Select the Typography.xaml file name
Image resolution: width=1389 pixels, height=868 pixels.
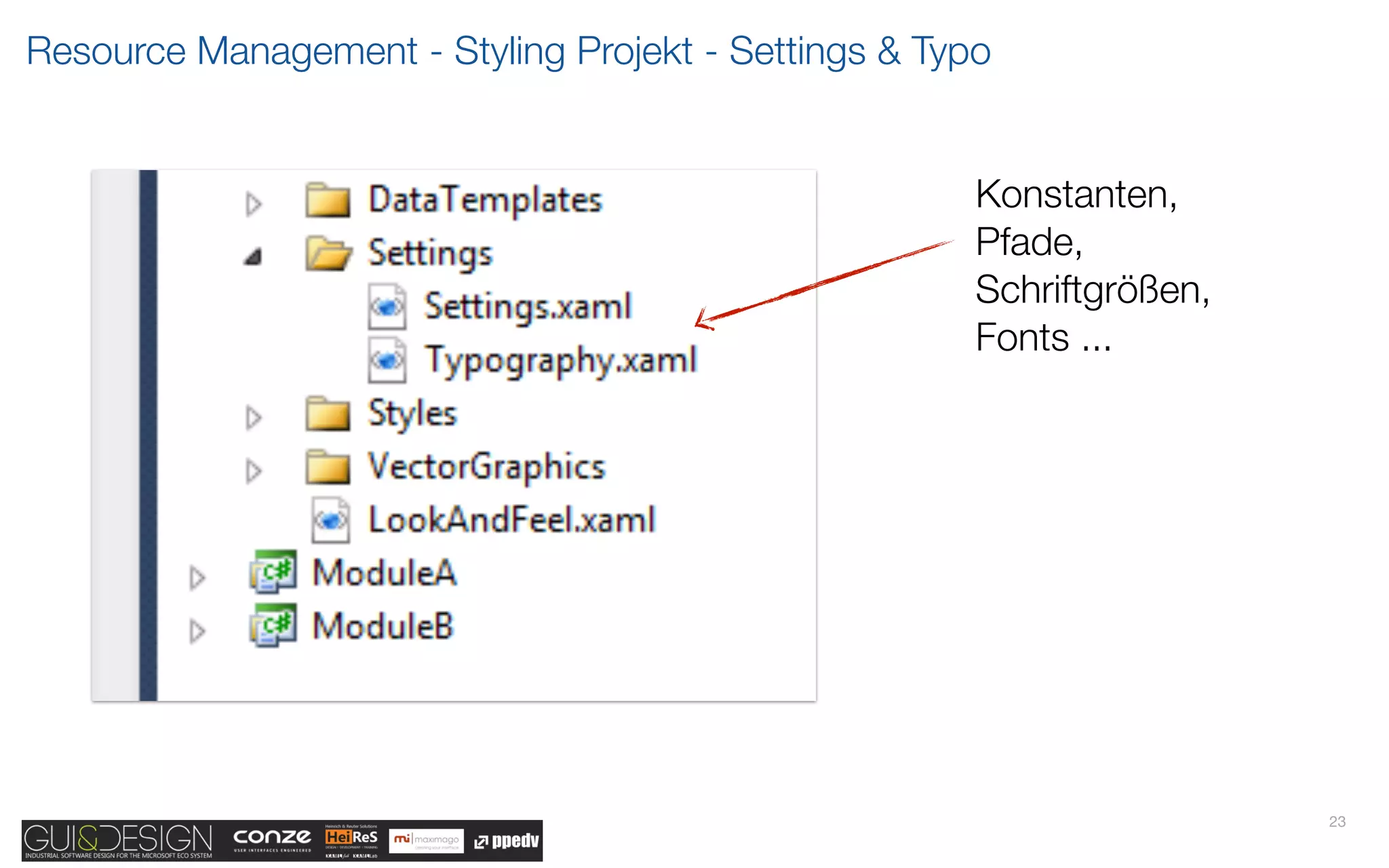tap(561, 360)
